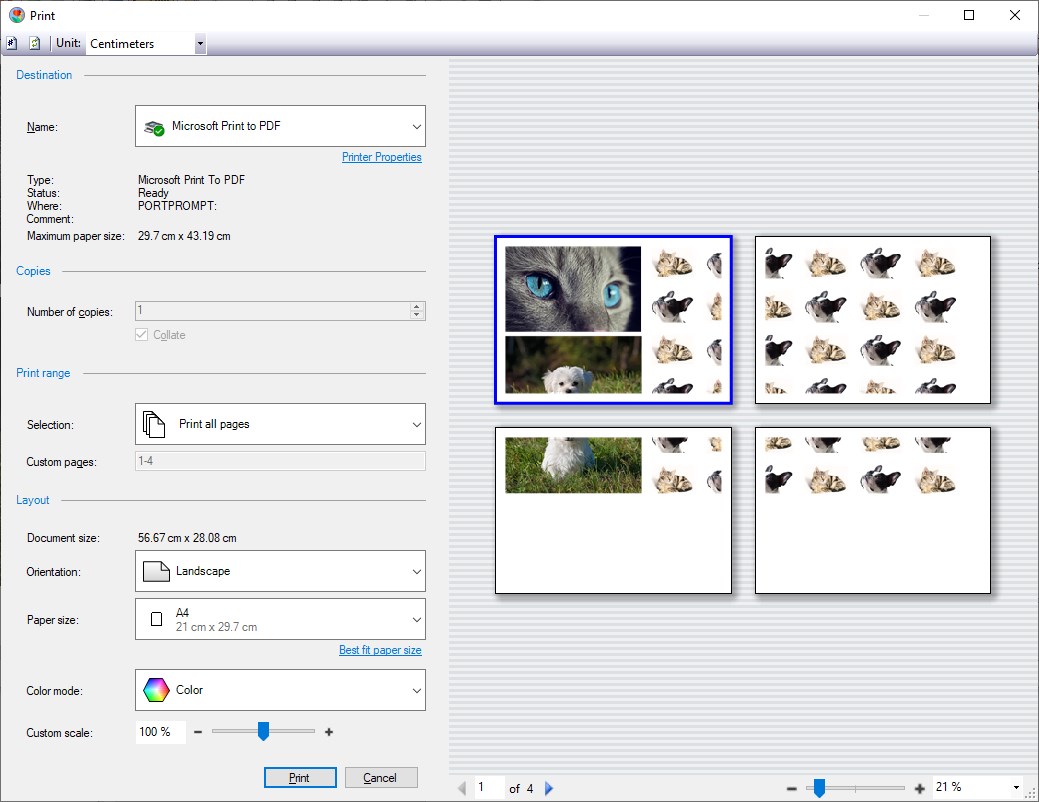
Task: Click the page setup icon in the toolbar
Action: [12, 43]
